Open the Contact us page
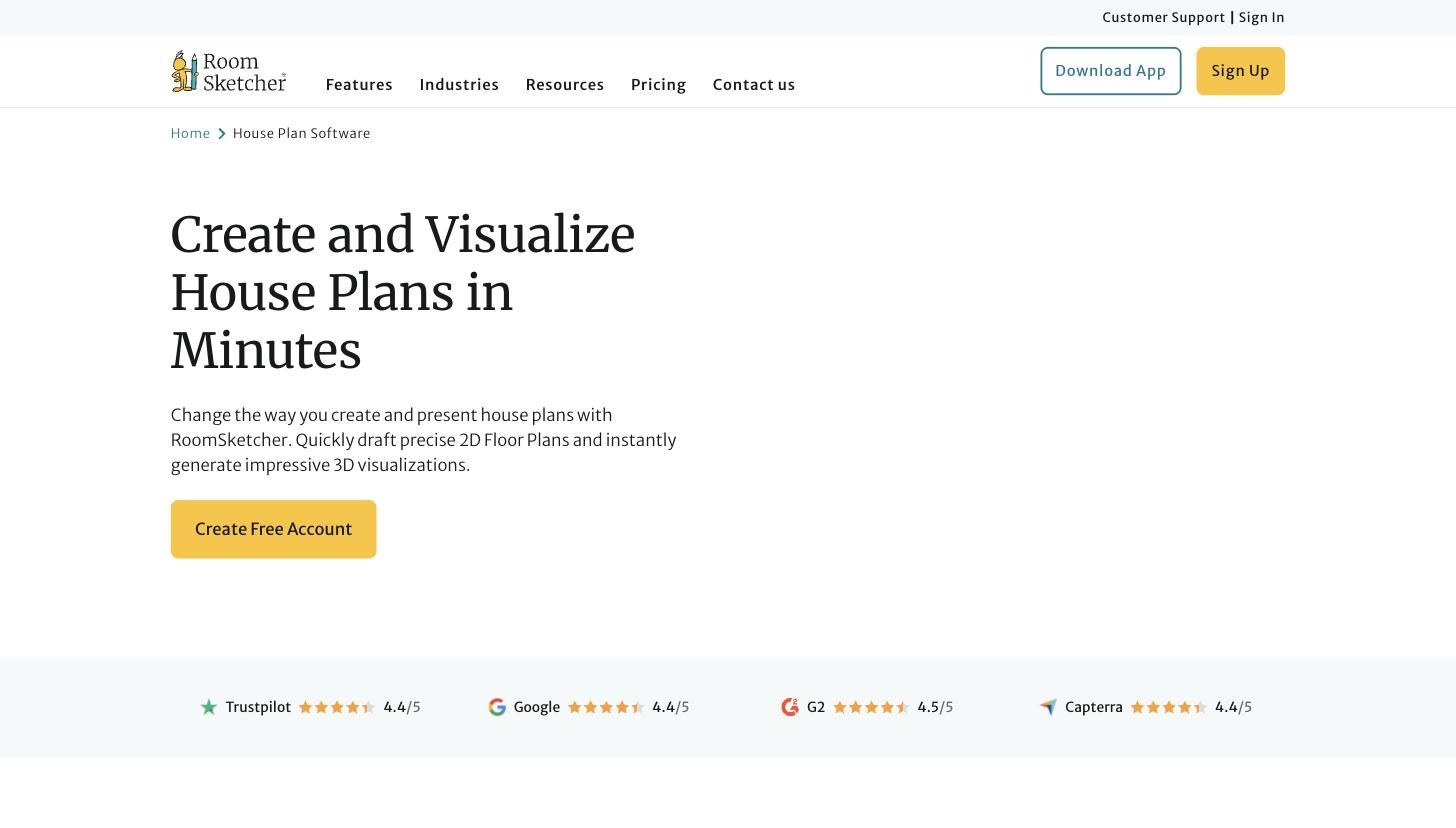1456x828 pixels. click(x=754, y=85)
